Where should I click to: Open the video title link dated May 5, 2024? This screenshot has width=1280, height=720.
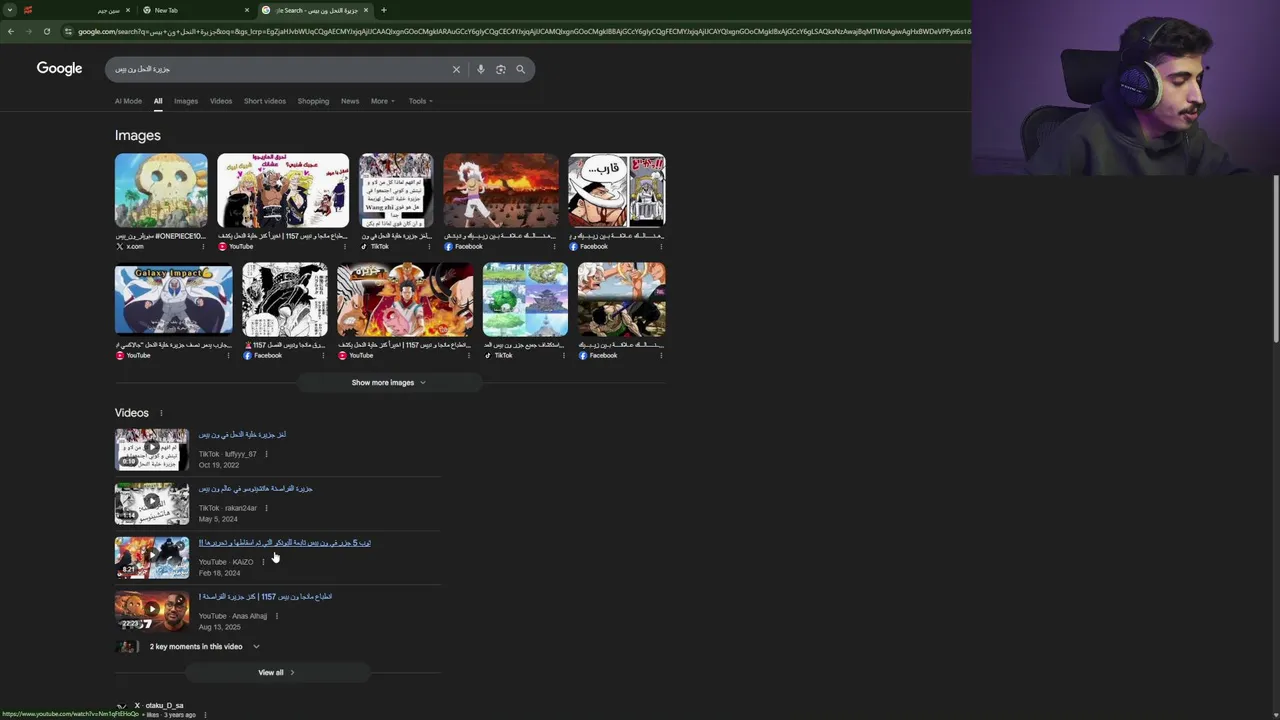click(x=255, y=489)
